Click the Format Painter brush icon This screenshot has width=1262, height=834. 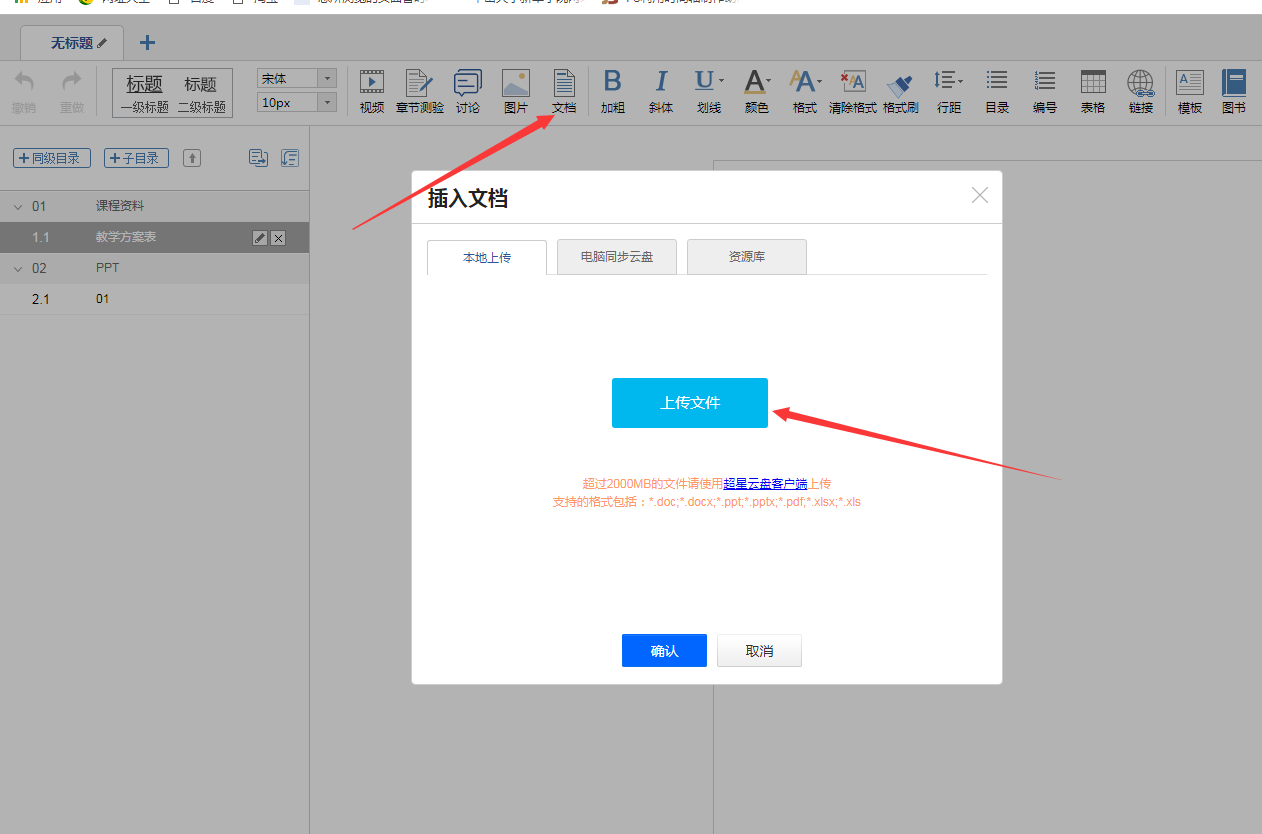coord(900,91)
